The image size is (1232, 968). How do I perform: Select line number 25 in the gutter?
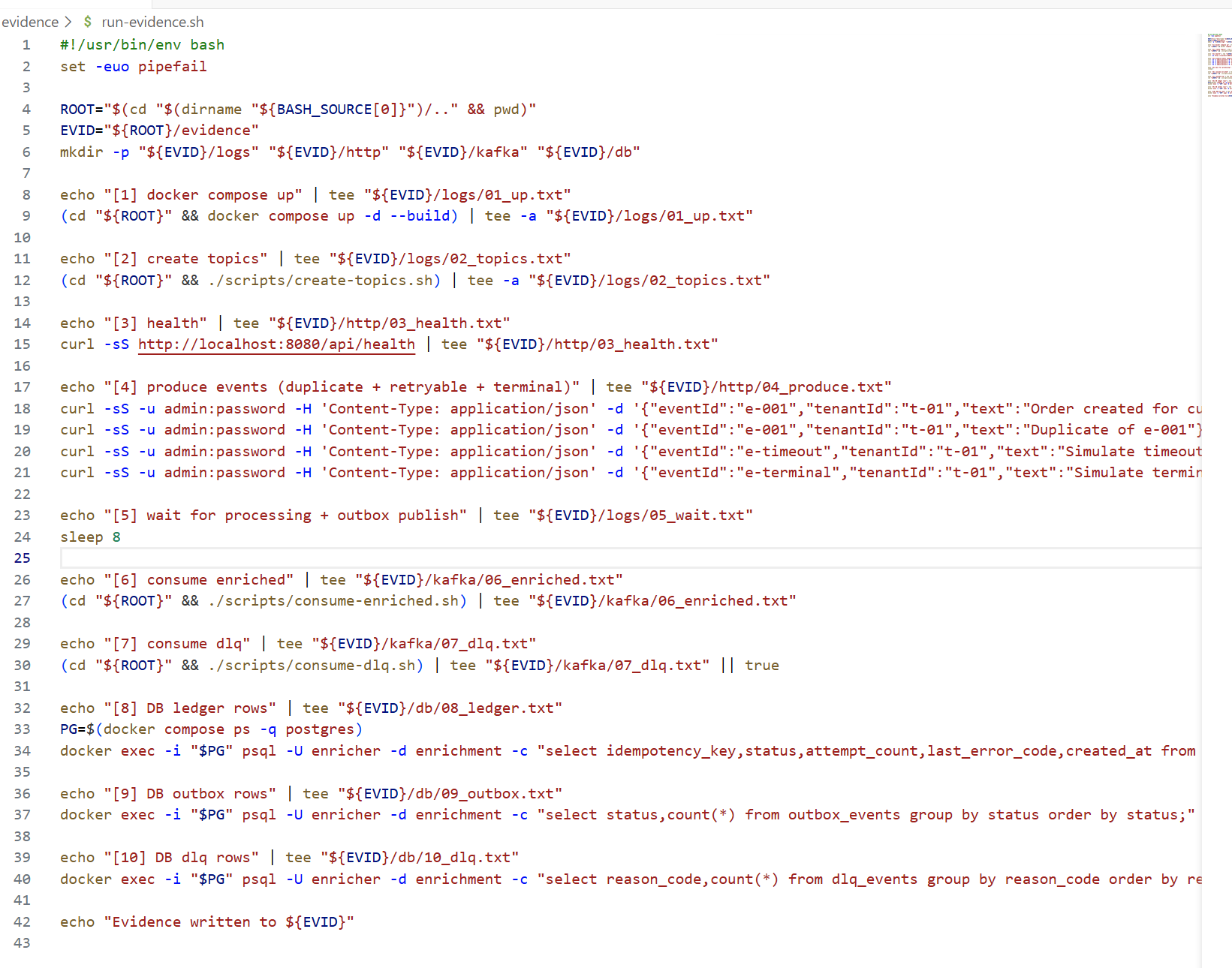click(x=22, y=558)
